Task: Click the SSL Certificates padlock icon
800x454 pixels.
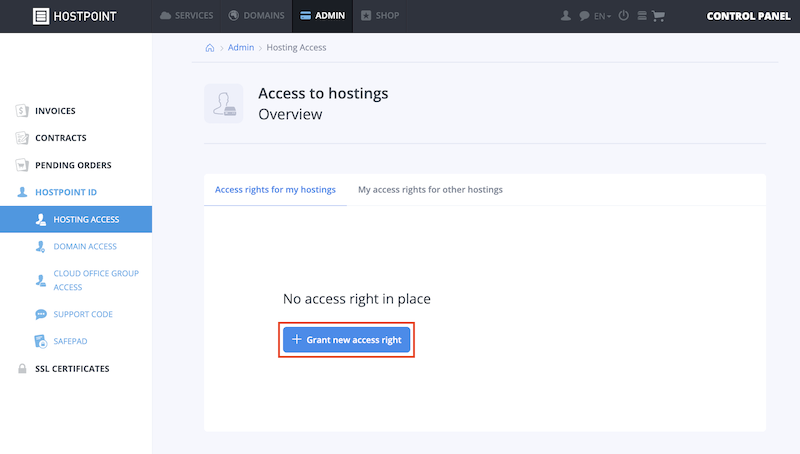Action: [22, 368]
